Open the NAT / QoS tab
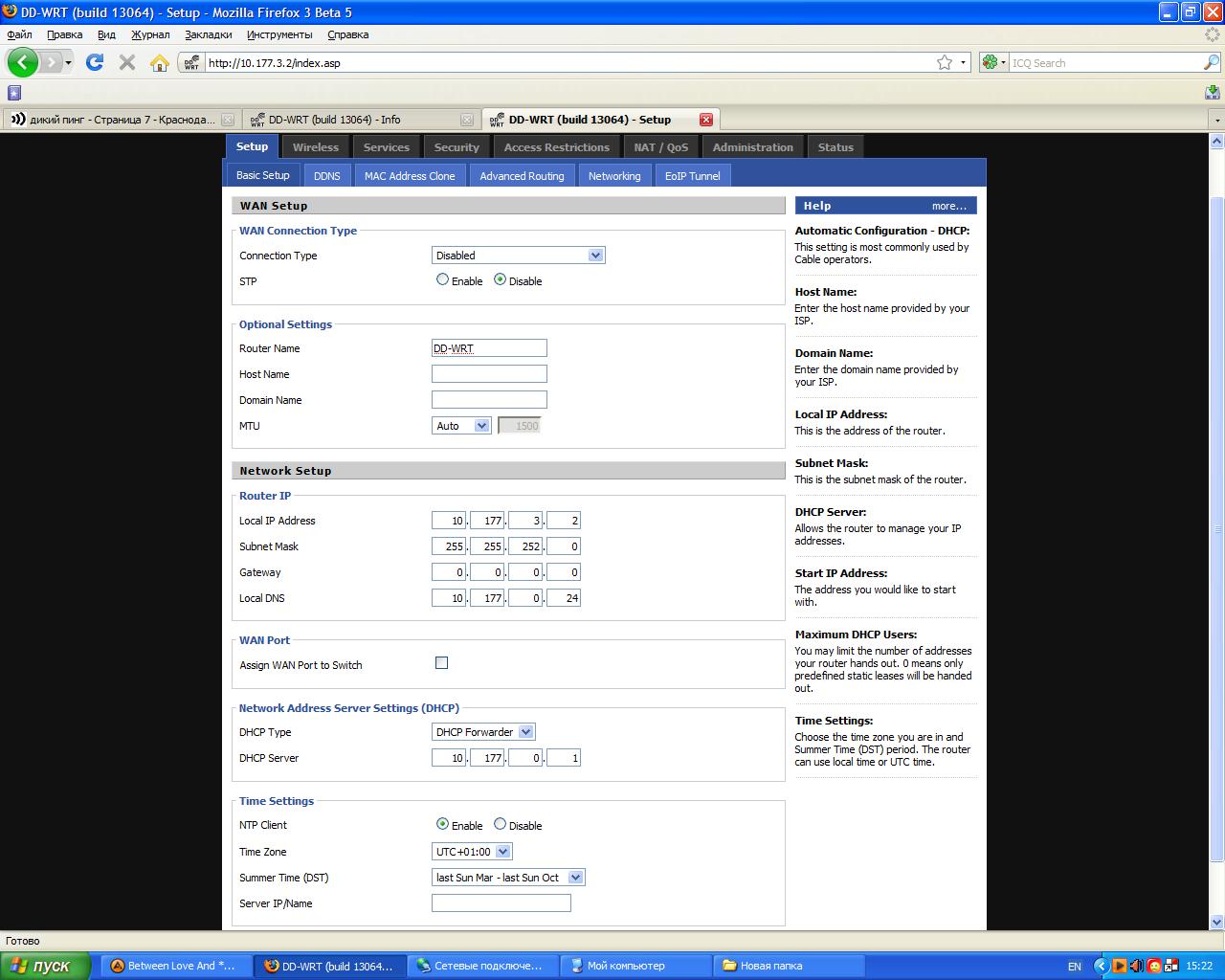 pyautogui.click(x=661, y=147)
